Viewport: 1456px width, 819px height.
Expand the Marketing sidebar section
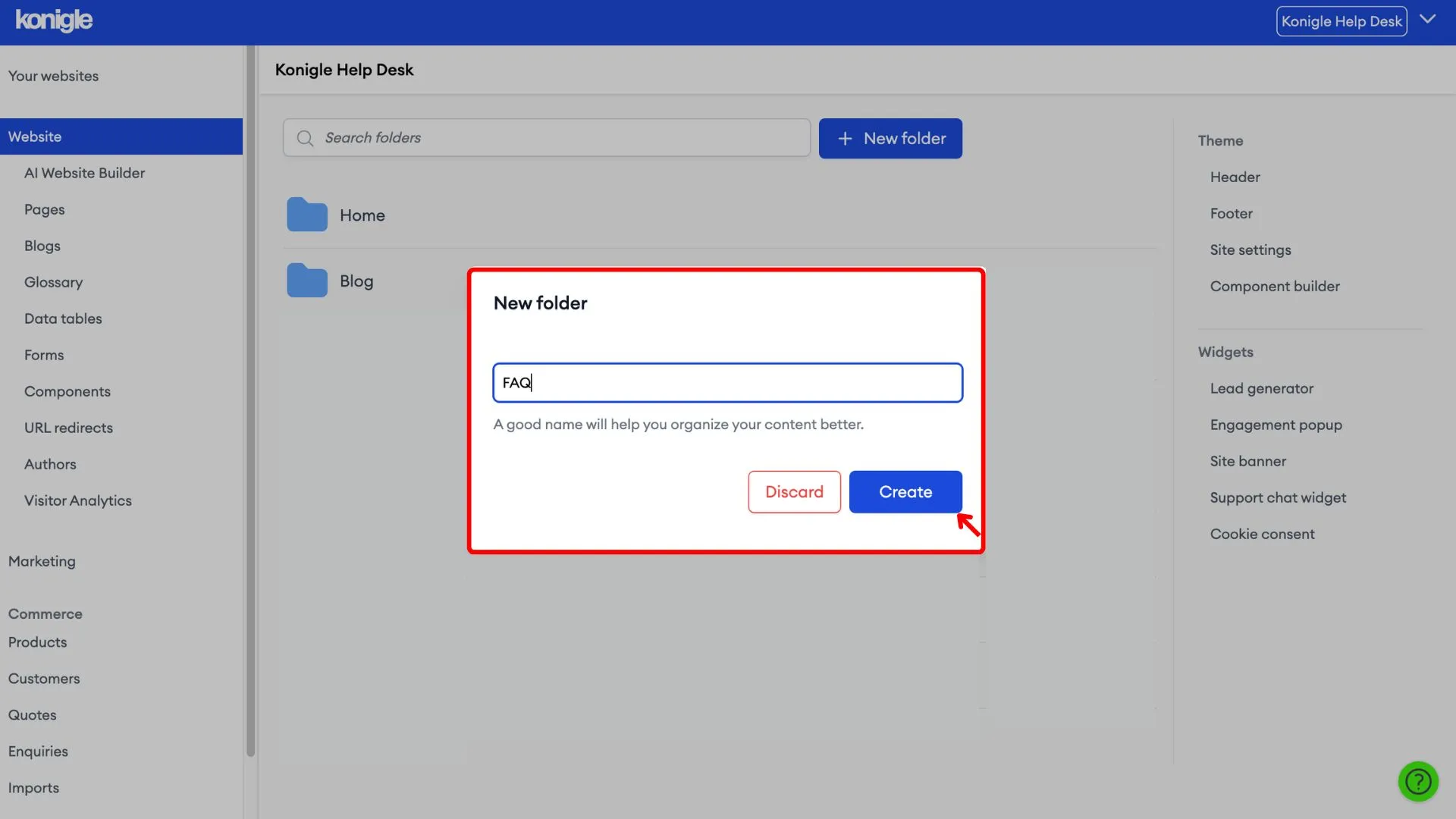[x=42, y=561]
